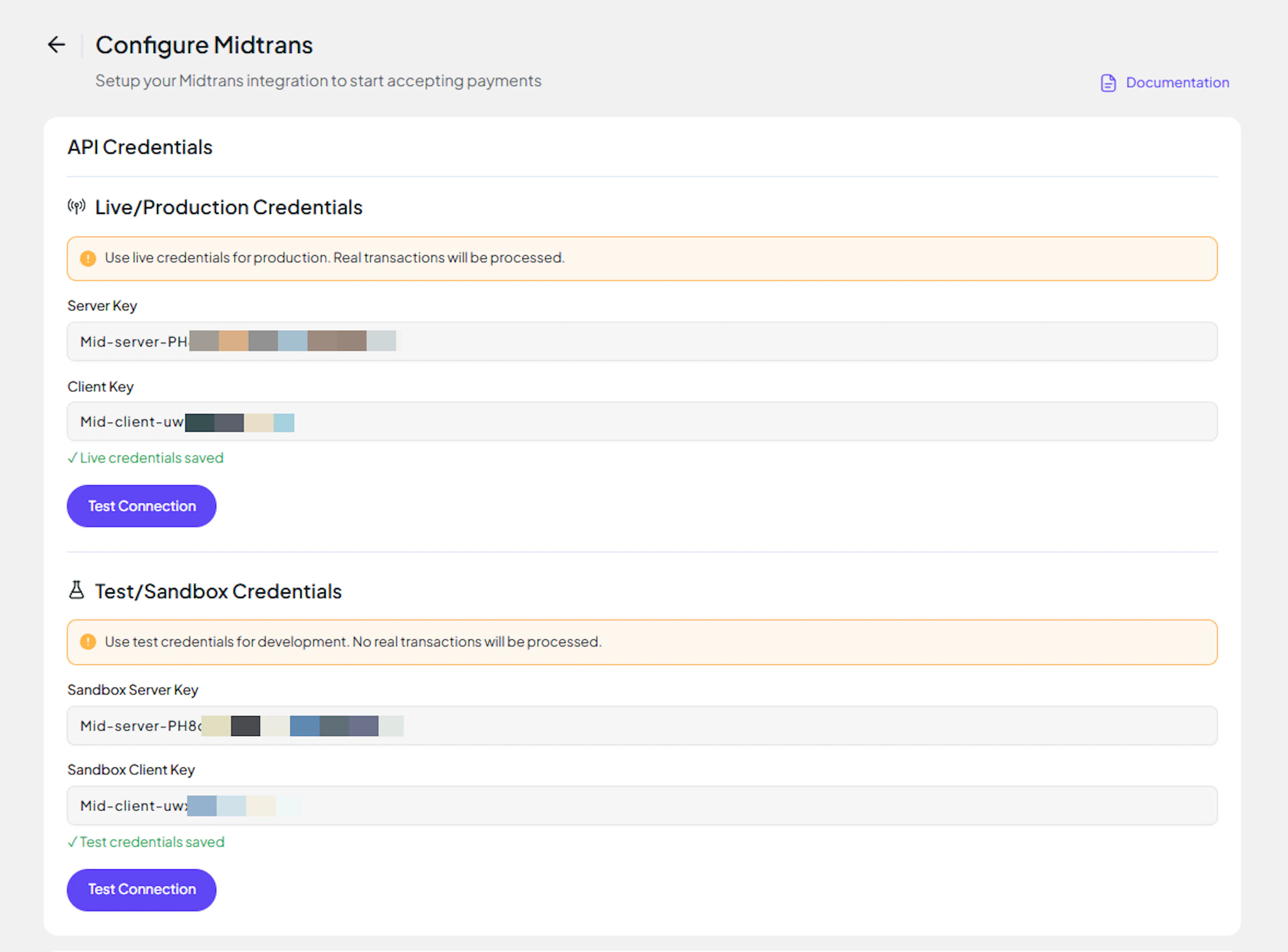Click the 'Sandbox Client Key' label
The image size is (1288, 952).
pos(131,770)
